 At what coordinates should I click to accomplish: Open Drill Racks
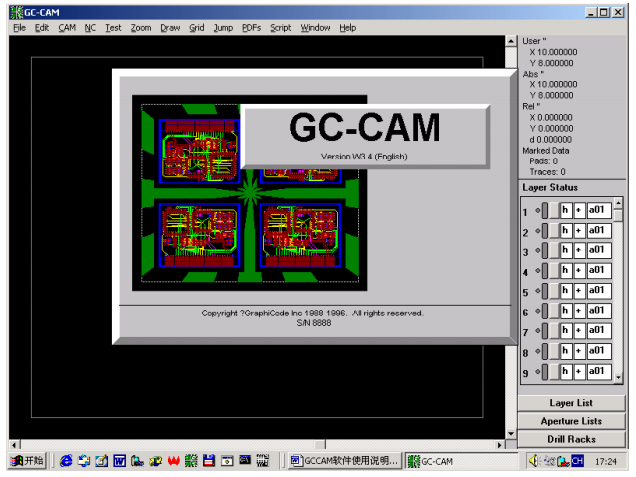pyautogui.click(x=571, y=439)
